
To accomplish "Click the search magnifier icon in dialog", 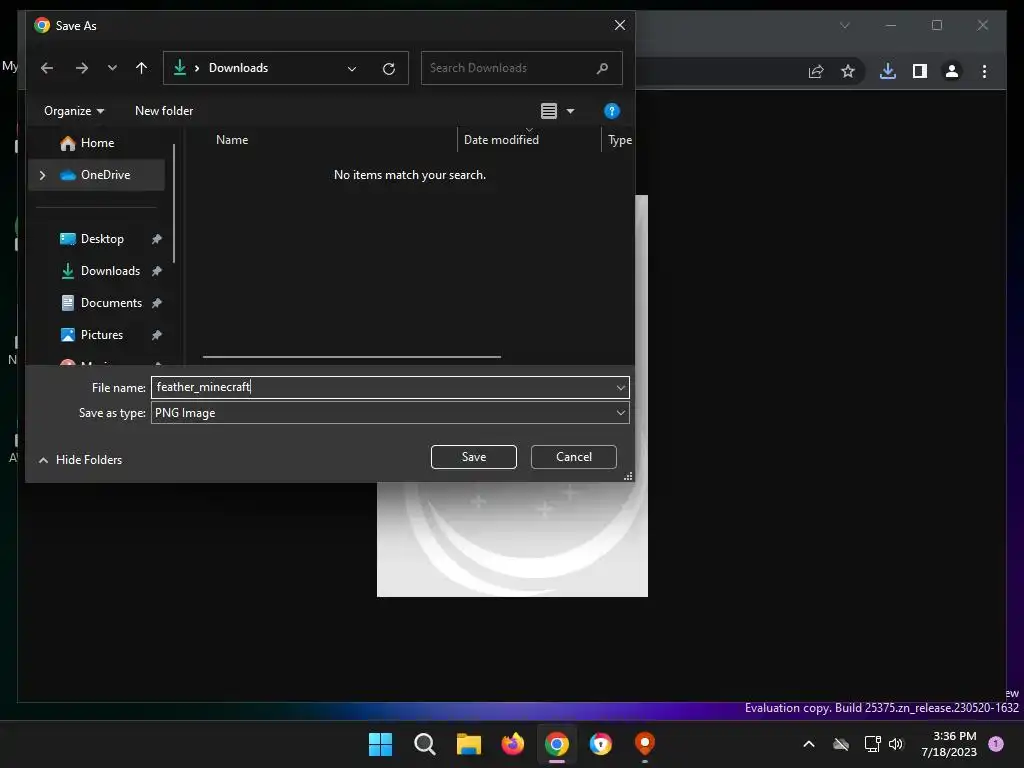I will 602,68.
